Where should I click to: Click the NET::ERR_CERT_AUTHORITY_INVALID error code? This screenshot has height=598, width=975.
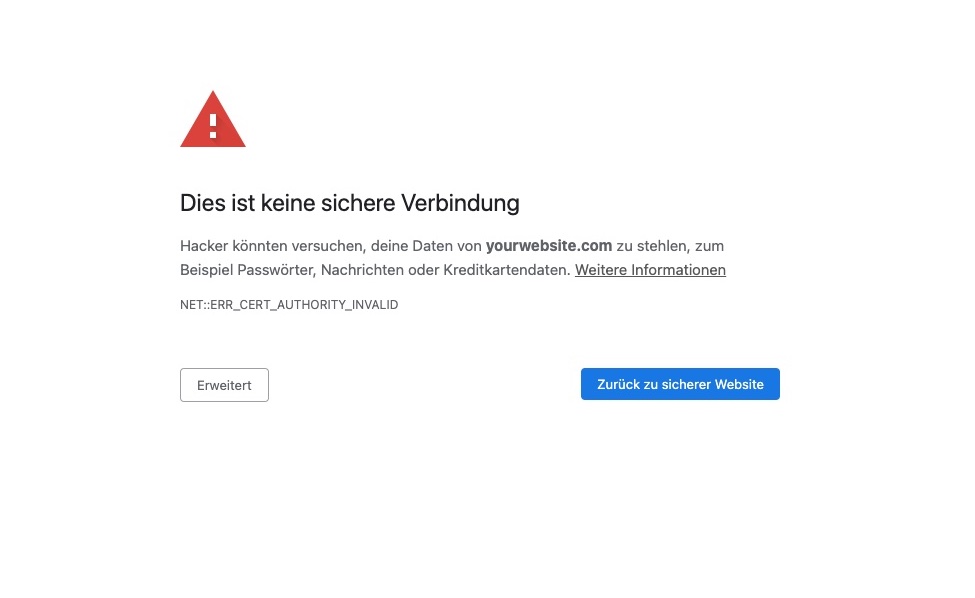[289, 305]
